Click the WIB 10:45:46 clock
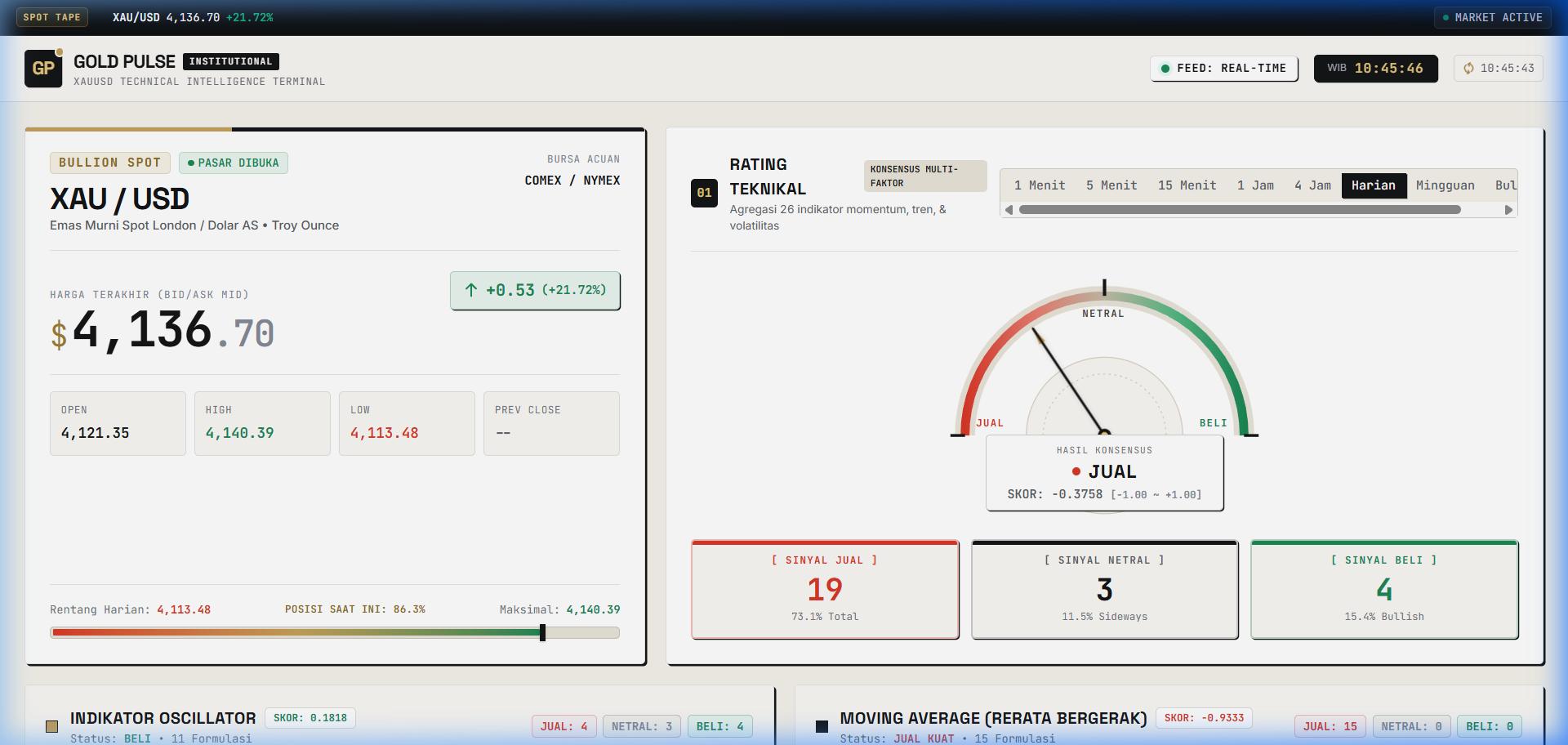The height and width of the screenshot is (745, 1568). coord(1375,69)
